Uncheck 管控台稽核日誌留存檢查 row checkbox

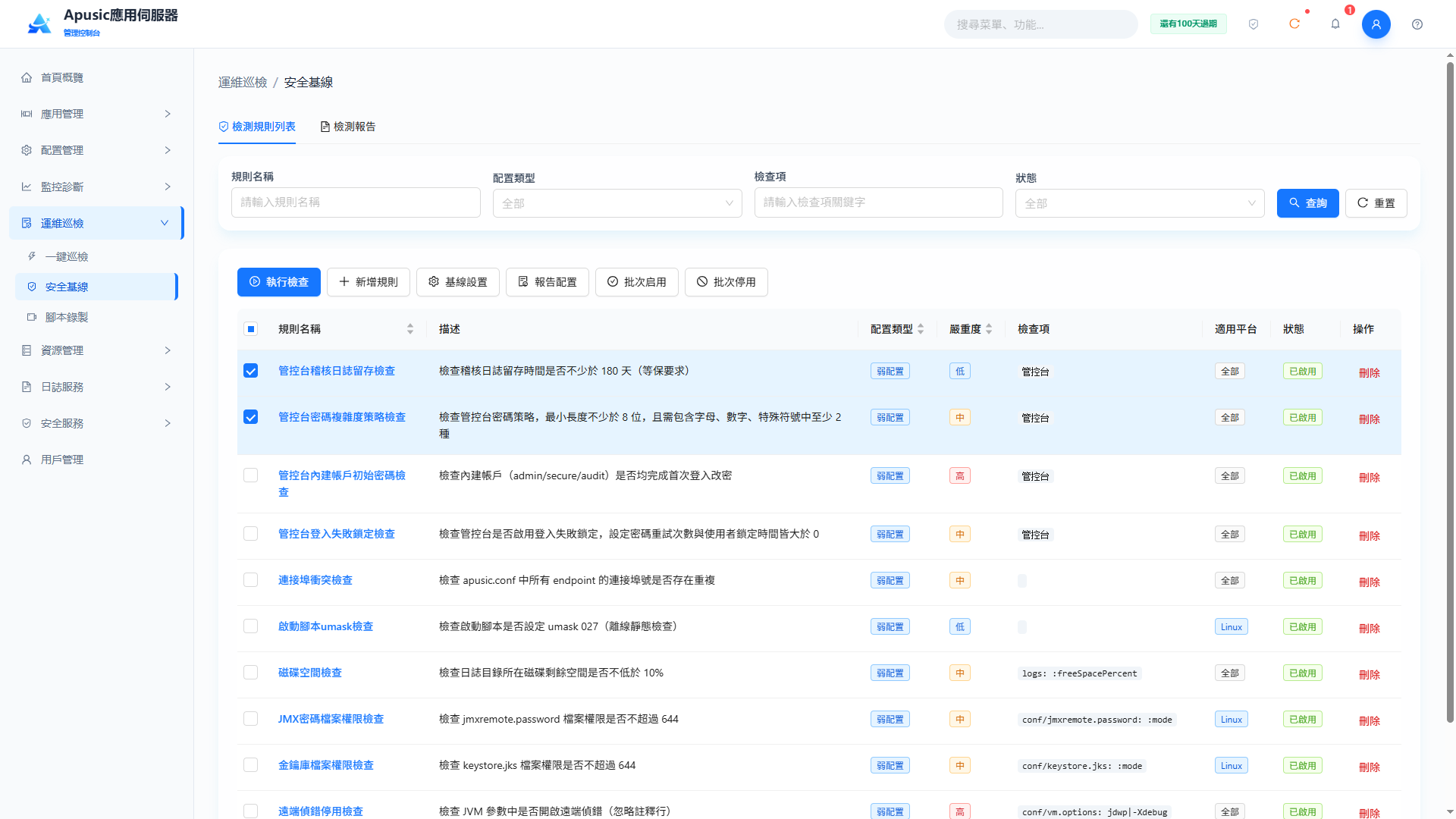tap(251, 371)
